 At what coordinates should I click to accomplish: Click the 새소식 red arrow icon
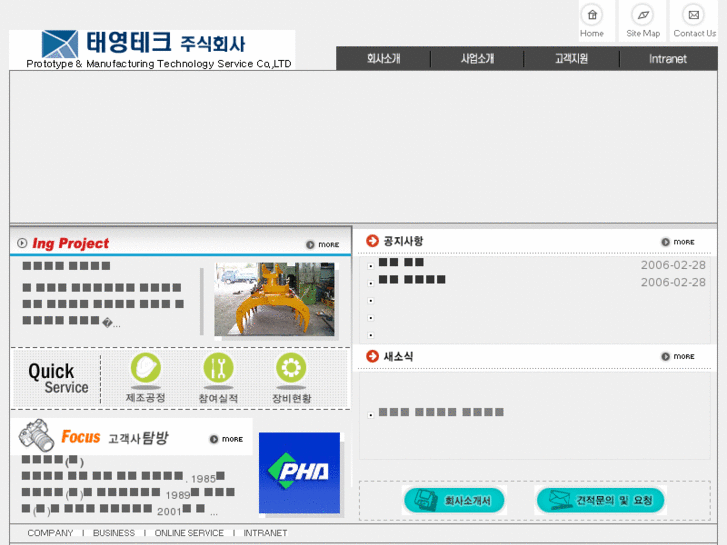[372, 356]
